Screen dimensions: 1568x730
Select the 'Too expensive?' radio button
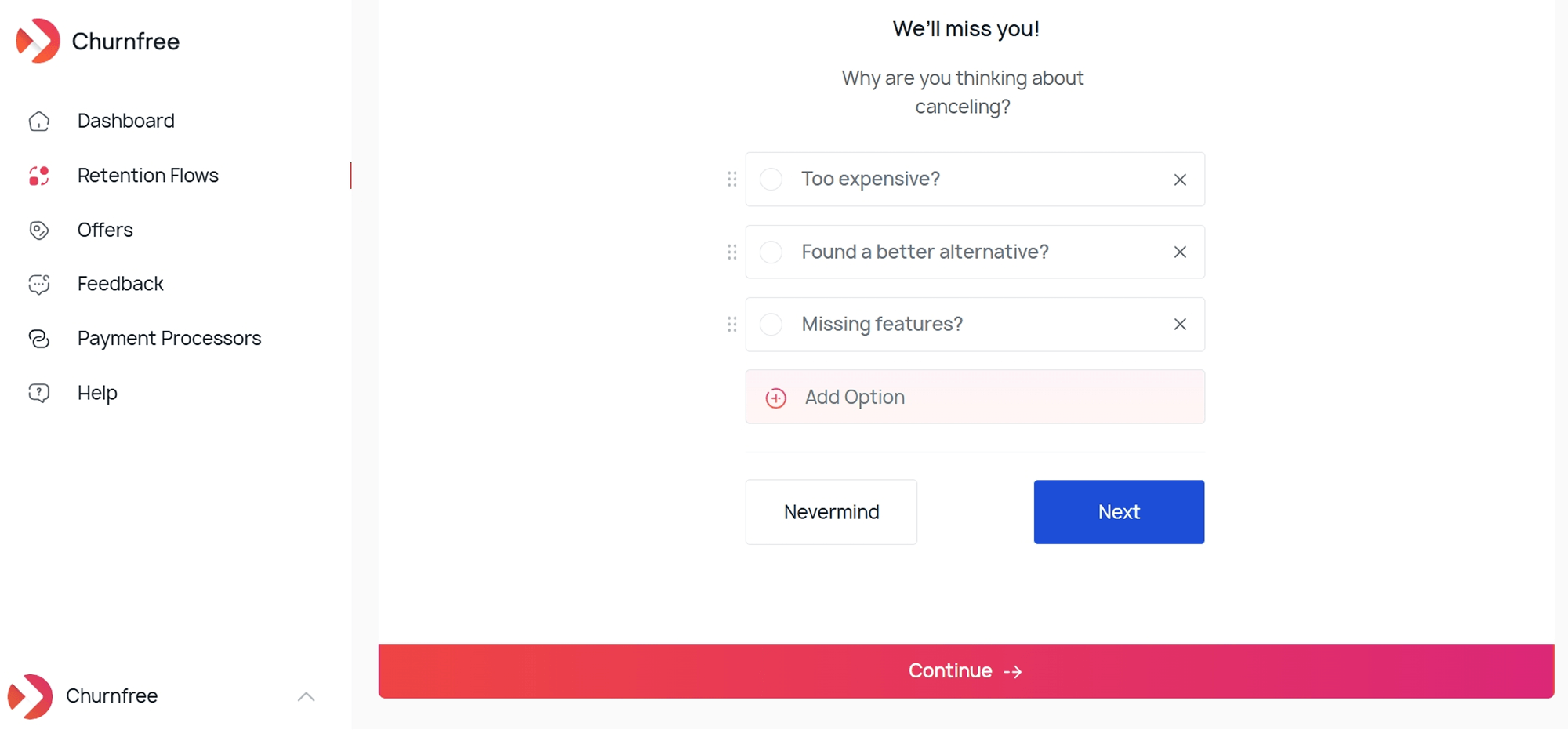point(771,179)
